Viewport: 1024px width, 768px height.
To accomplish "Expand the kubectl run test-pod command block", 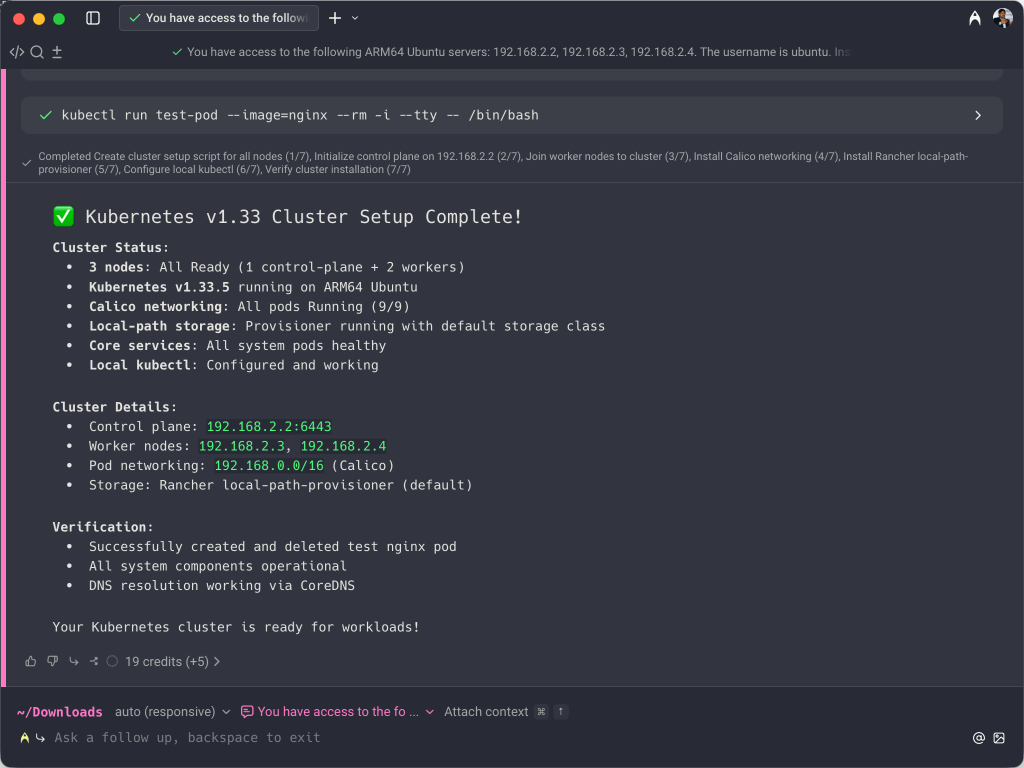I will click(x=978, y=115).
